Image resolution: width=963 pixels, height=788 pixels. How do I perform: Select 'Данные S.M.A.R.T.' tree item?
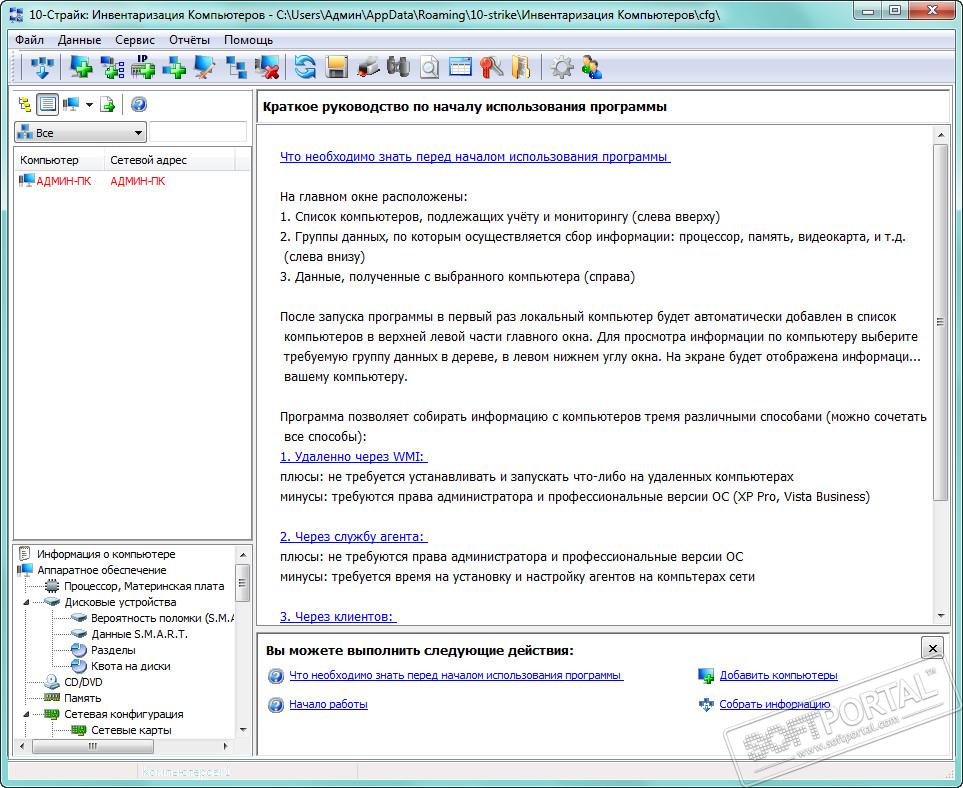(139, 634)
